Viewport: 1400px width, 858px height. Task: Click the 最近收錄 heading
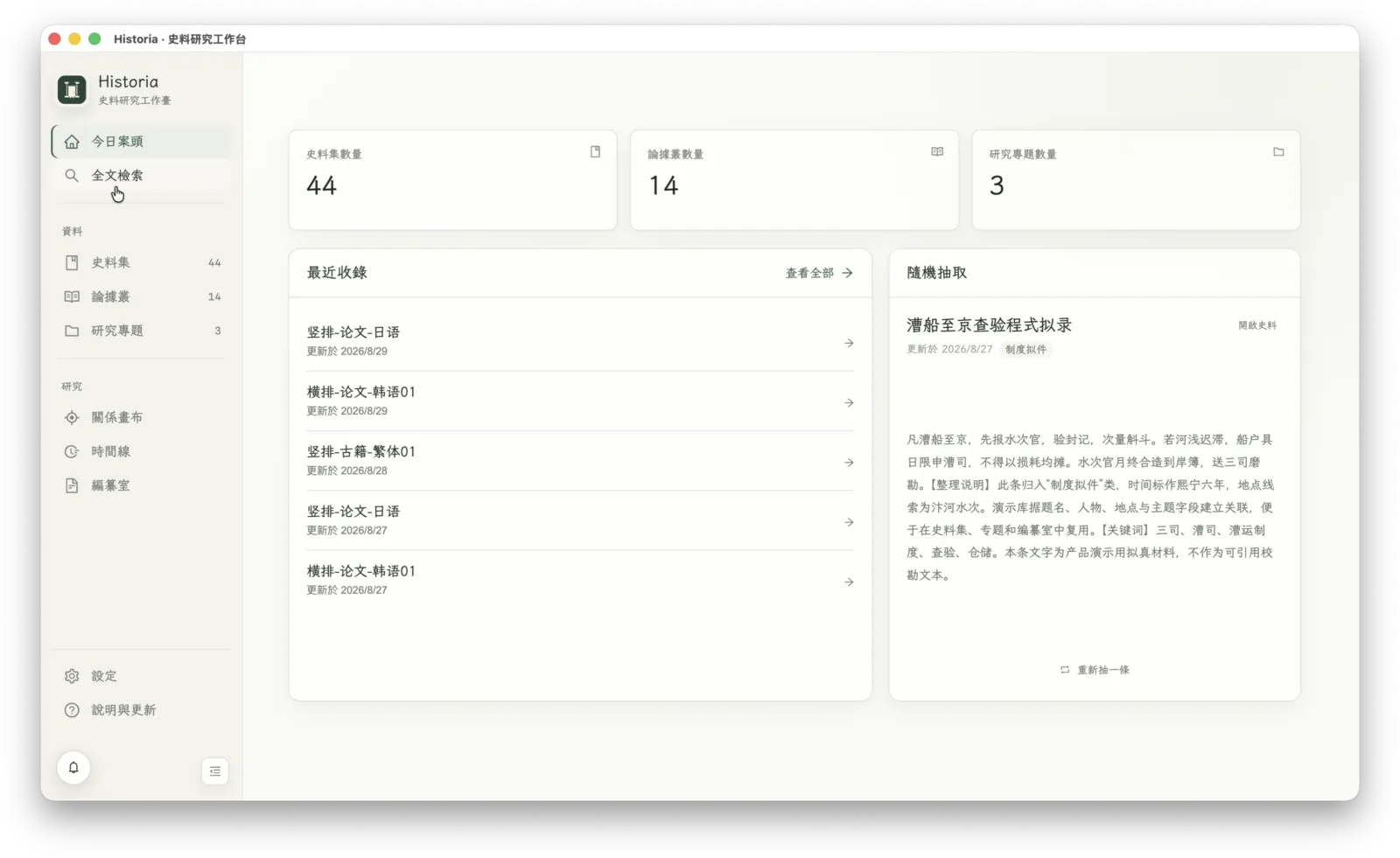click(x=337, y=273)
